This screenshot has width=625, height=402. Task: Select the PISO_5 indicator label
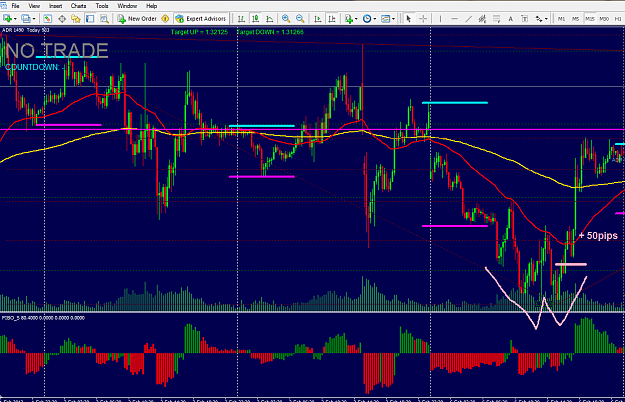[43, 318]
